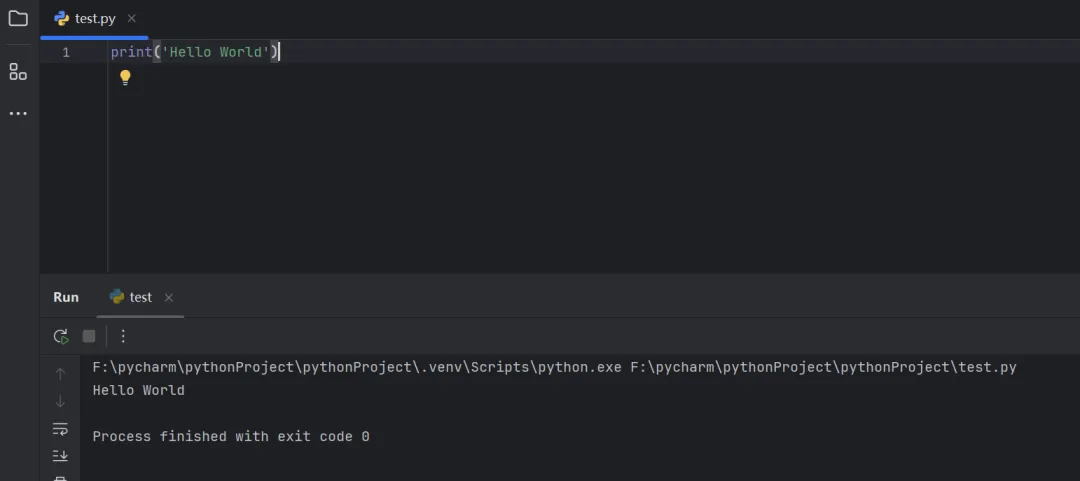Place cursor in the print('Hello World') code

coord(195,52)
